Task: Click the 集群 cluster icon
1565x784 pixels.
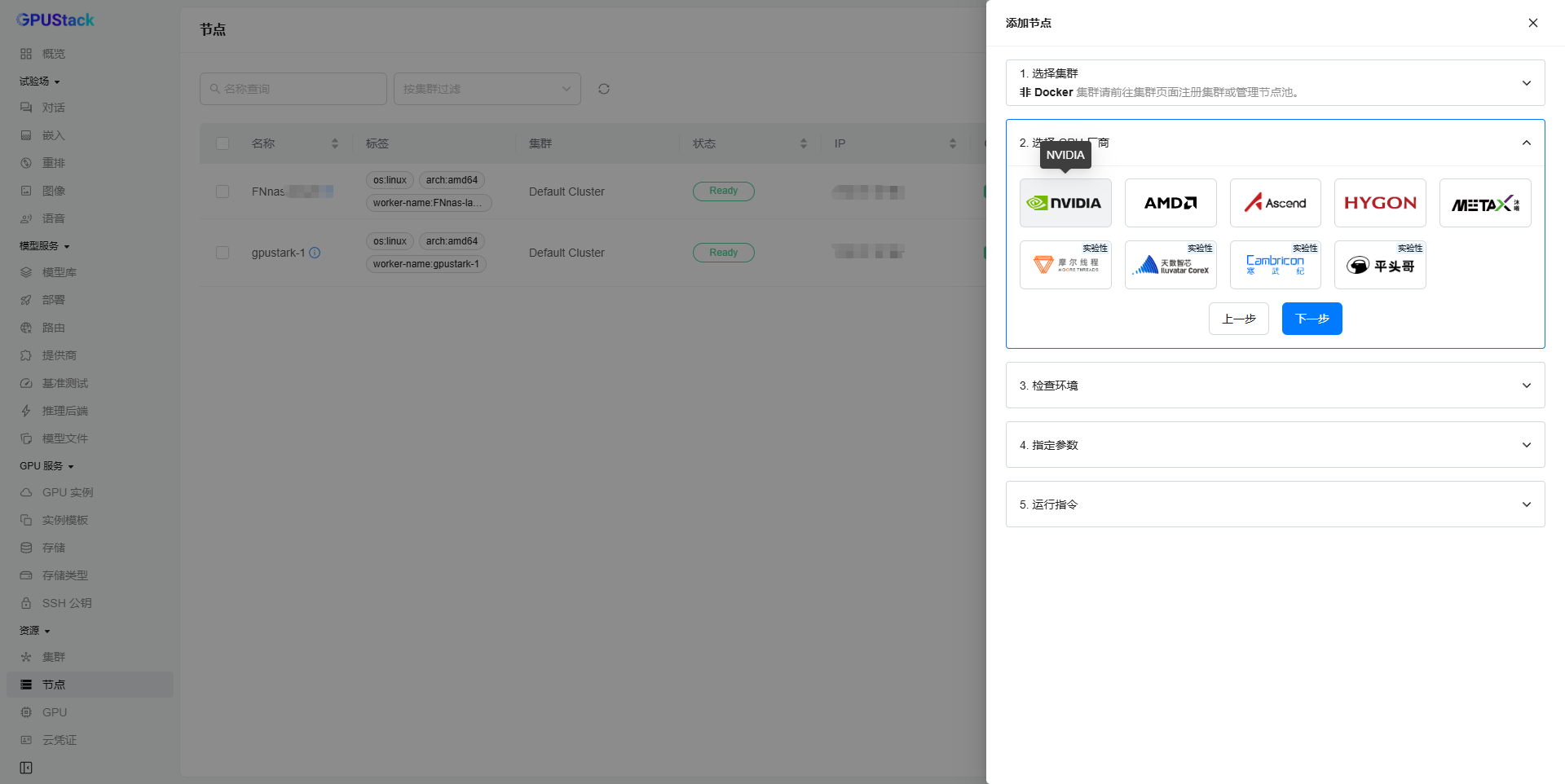Action: [26, 657]
